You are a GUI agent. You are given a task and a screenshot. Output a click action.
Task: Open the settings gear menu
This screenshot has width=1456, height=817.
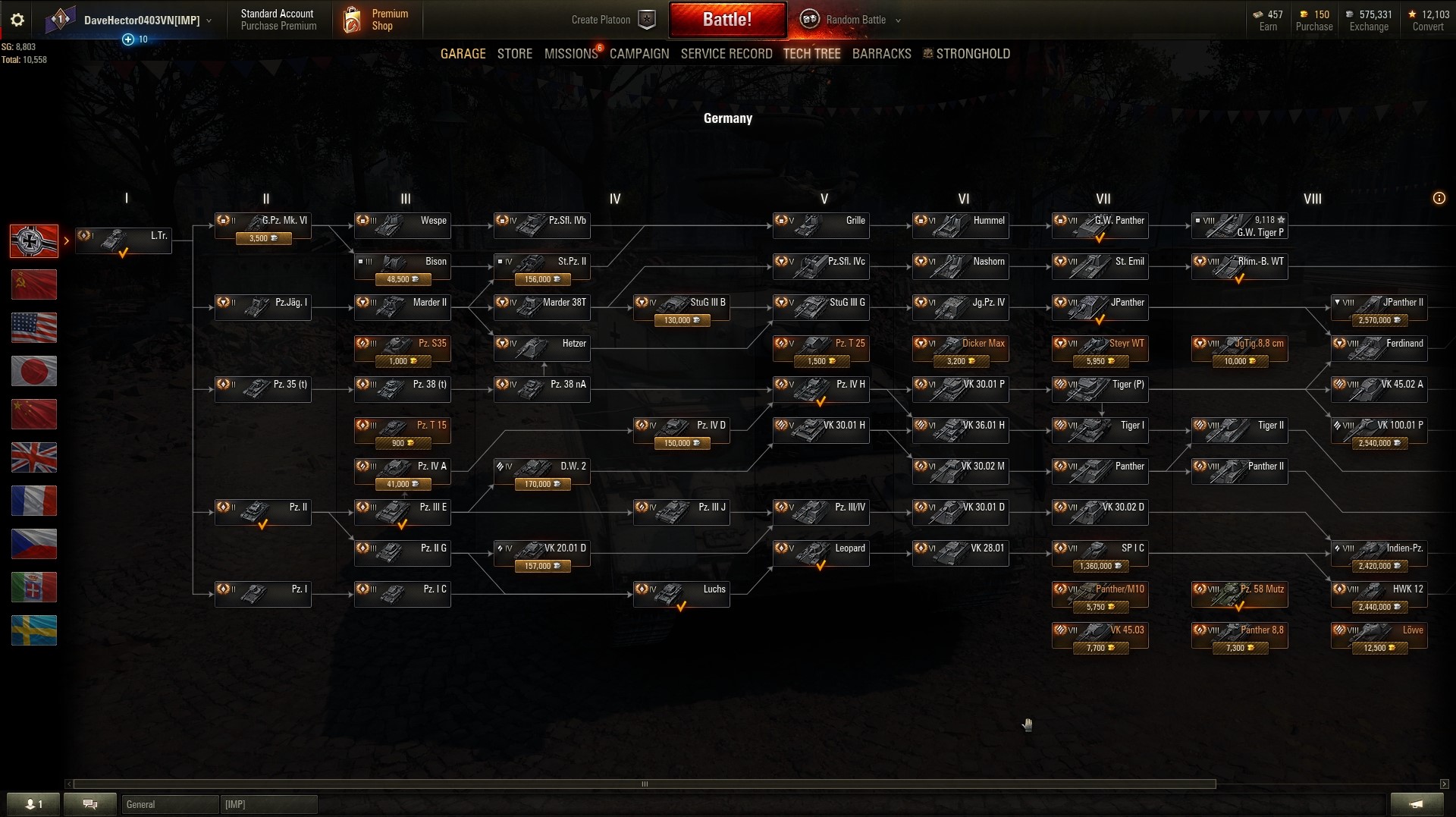click(17, 20)
